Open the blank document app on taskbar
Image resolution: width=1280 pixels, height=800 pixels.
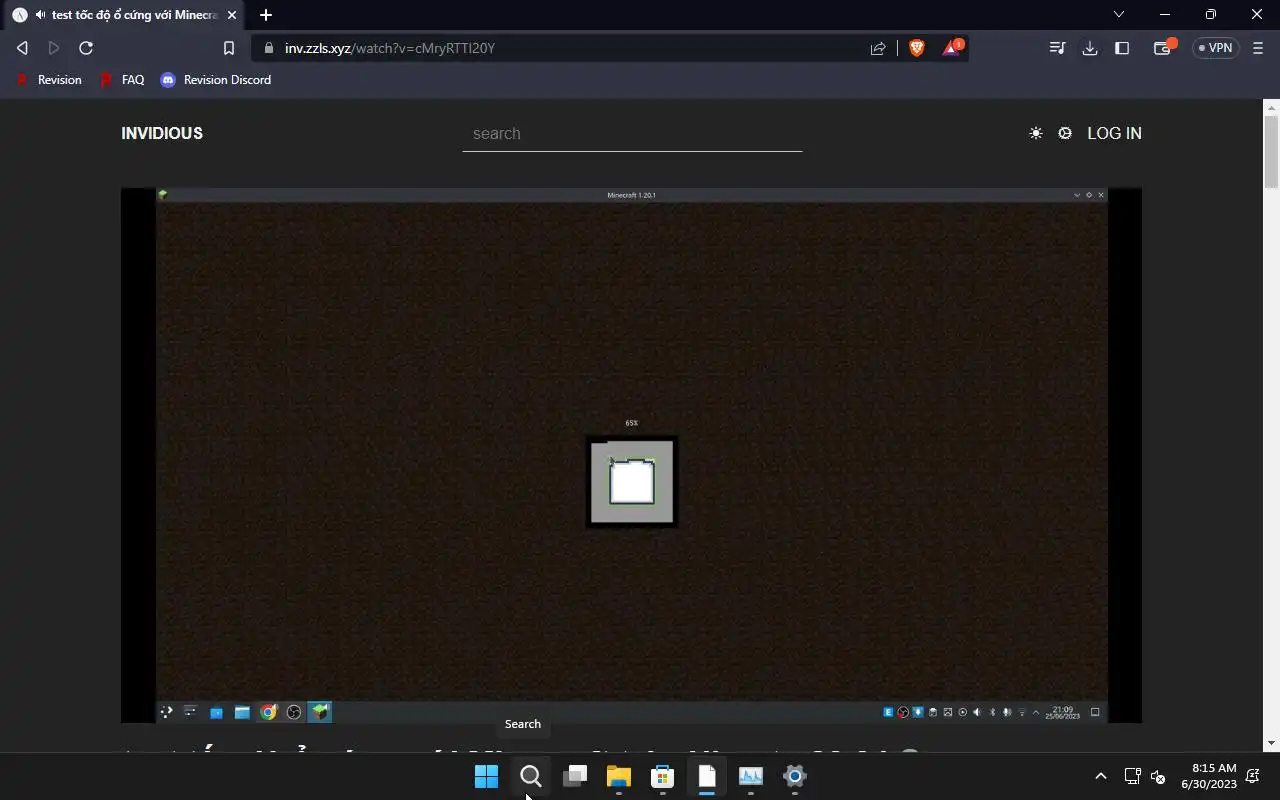pos(706,776)
